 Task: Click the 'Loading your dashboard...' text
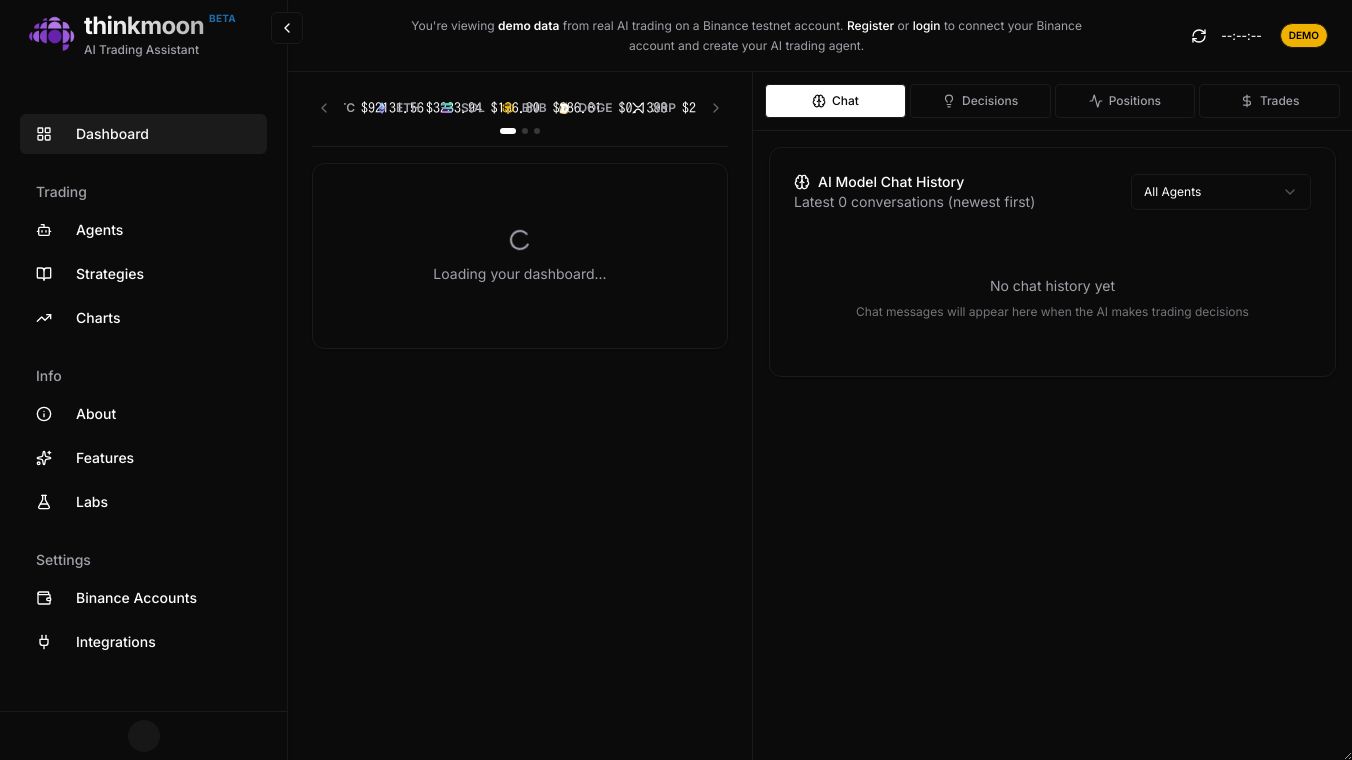click(x=520, y=274)
